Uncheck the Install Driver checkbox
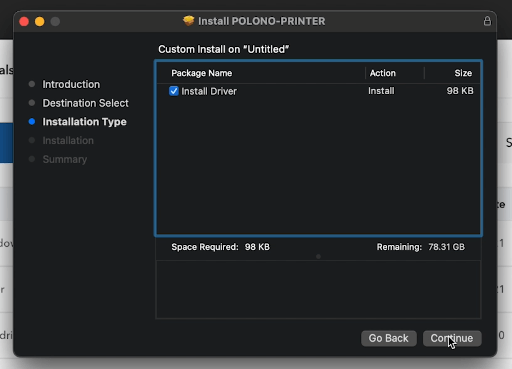 174,91
